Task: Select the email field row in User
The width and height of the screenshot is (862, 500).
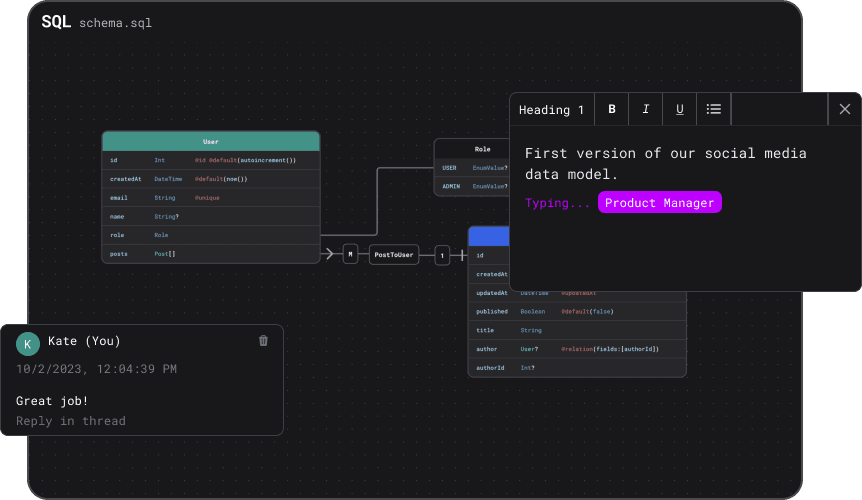Action: click(x=211, y=198)
